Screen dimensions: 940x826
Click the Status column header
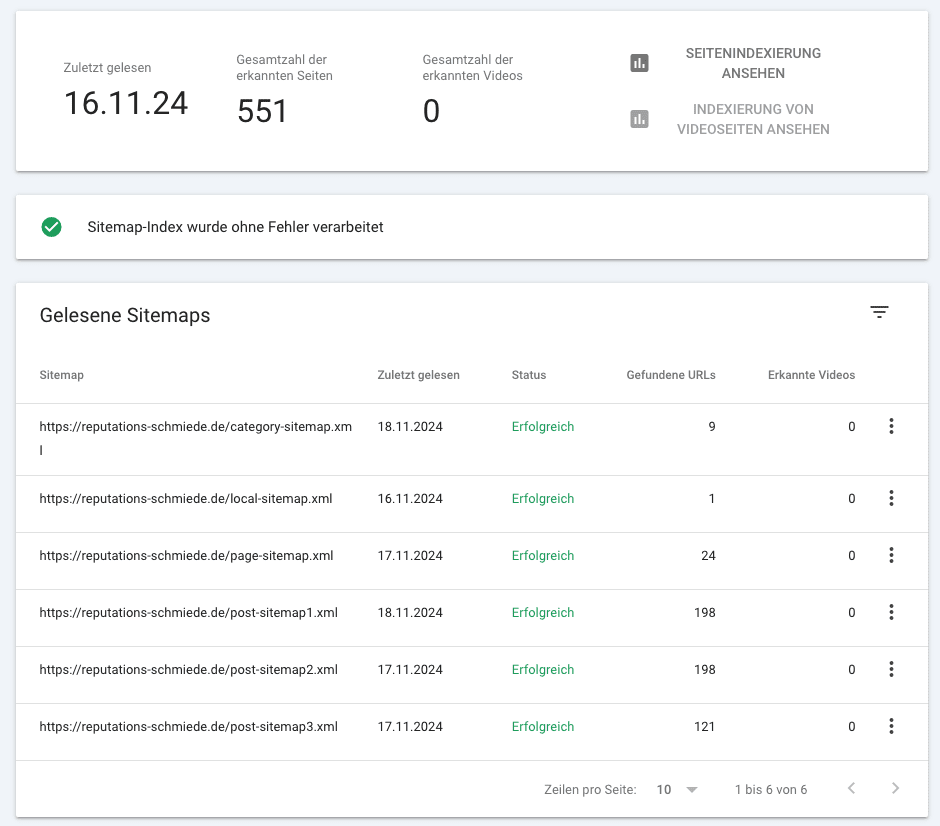point(529,375)
